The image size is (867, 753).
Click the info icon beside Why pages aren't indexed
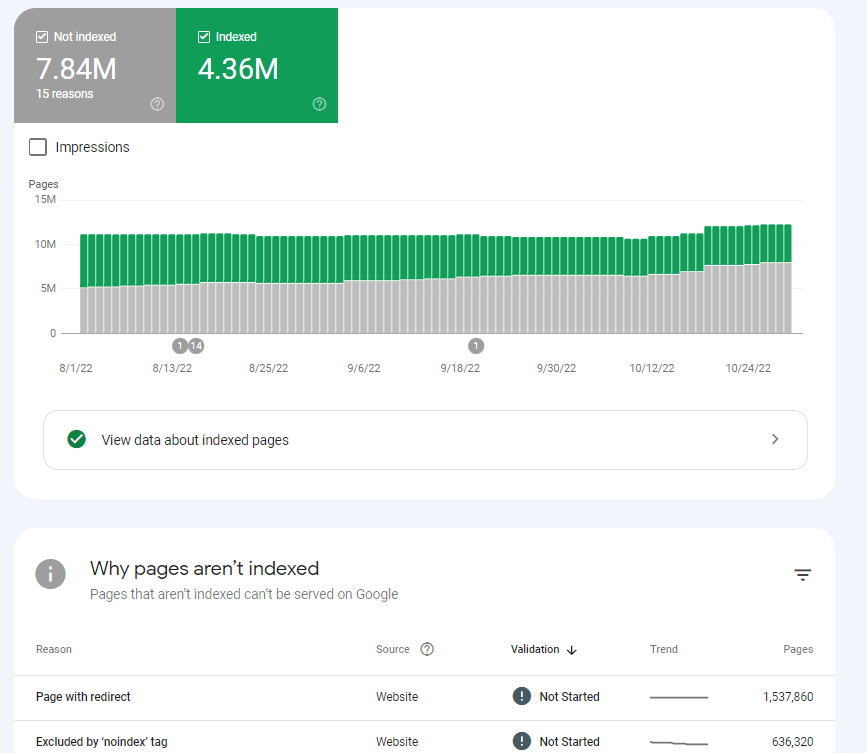tap(50, 574)
